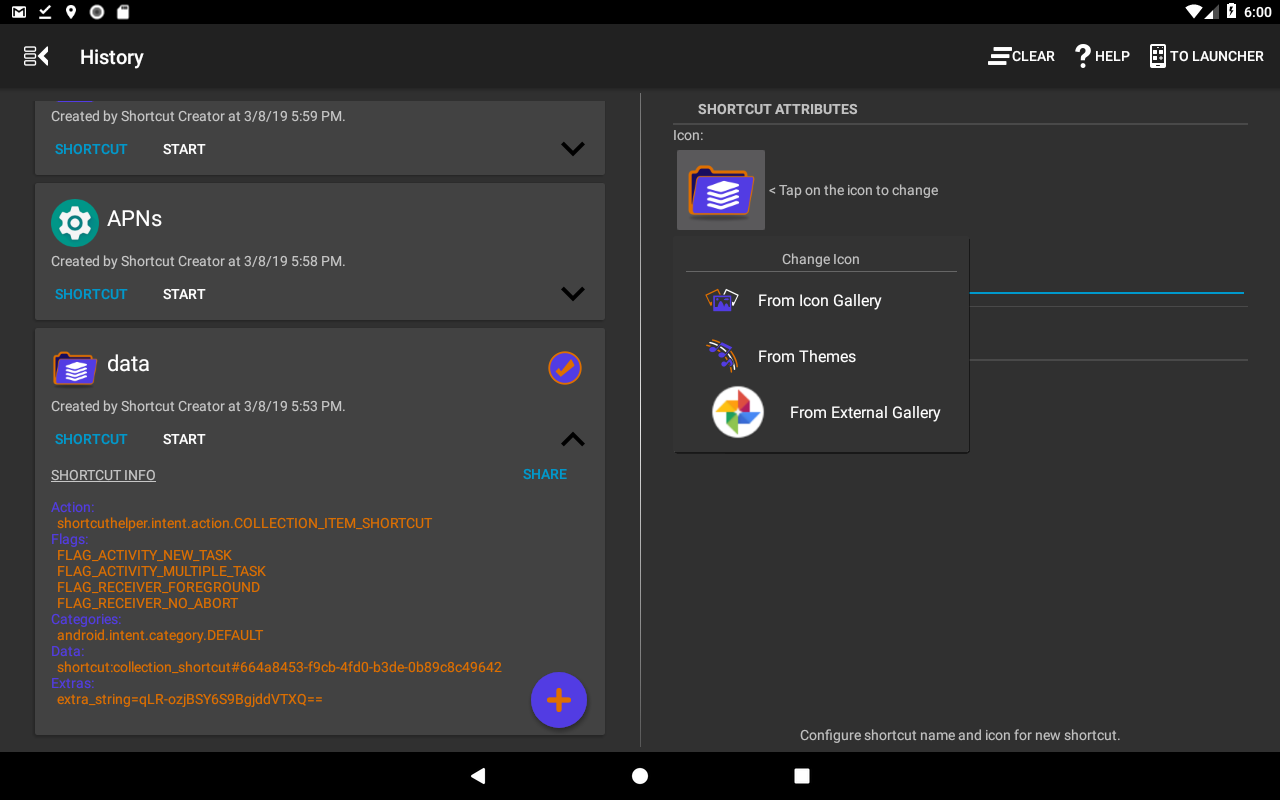The height and width of the screenshot is (800, 1280).
Task: Open the SHORTCUT INFO link
Action: (103, 475)
